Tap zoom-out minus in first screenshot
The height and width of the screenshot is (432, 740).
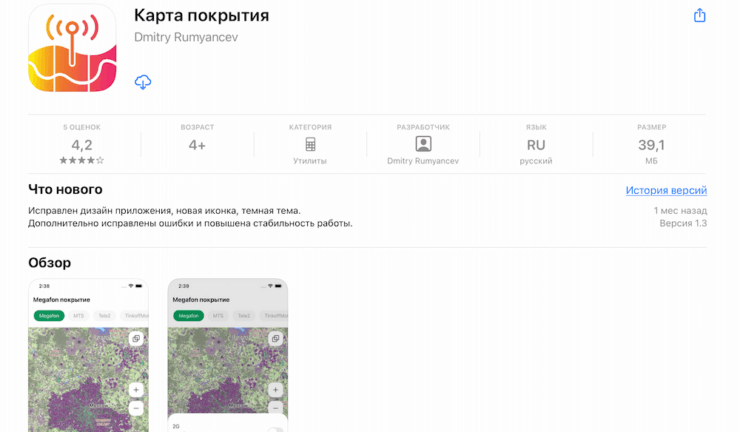click(136, 408)
